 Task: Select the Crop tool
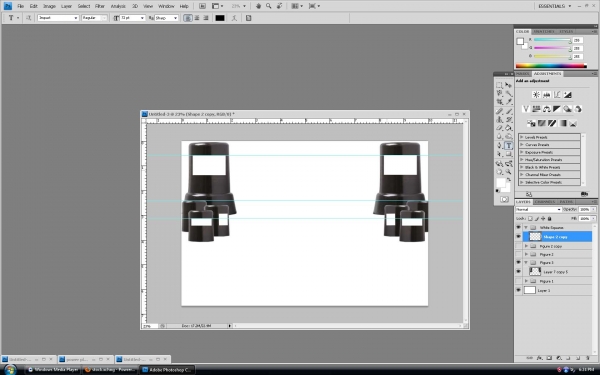point(499,102)
